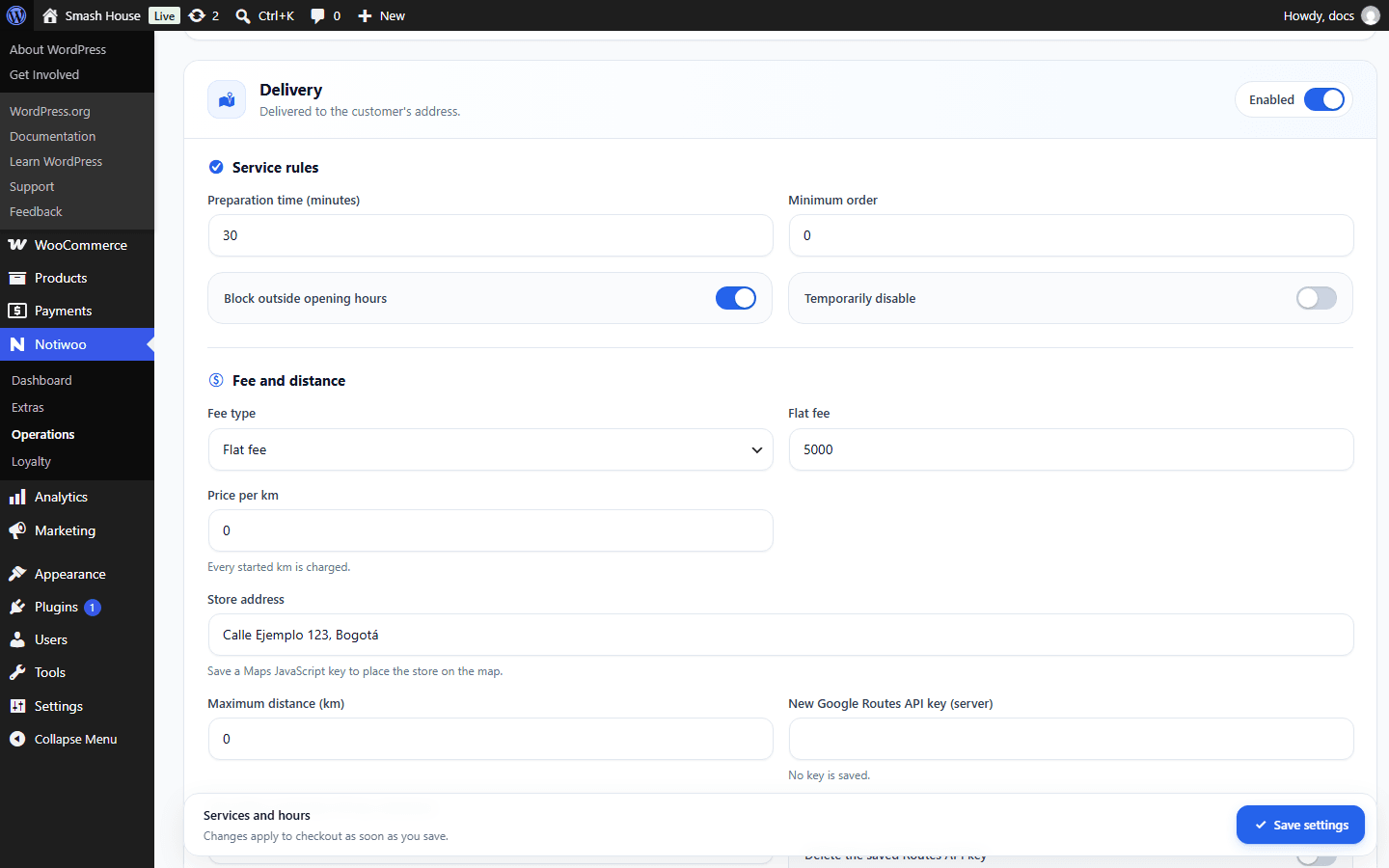Click the Flat fee amount field
Viewport: 1389px width, 868px height.
coord(1072,449)
